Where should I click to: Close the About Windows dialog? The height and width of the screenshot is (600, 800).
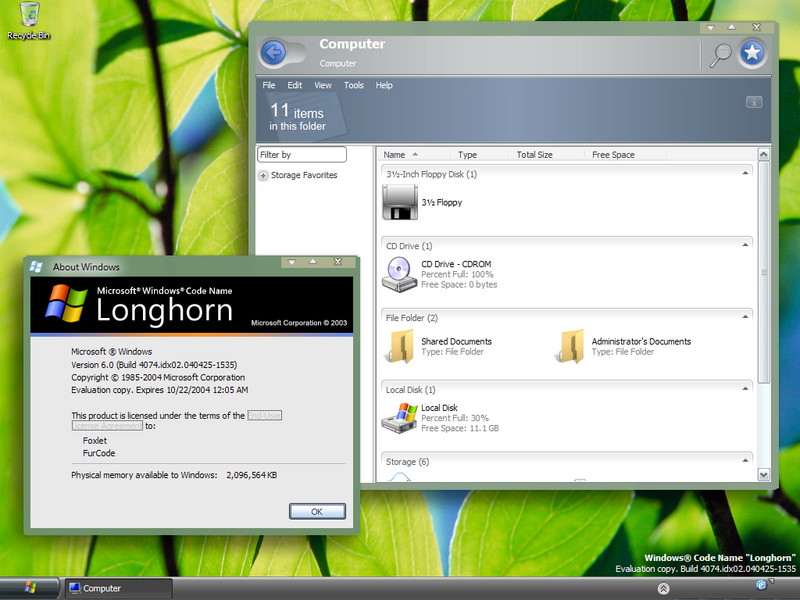(338, 262)
